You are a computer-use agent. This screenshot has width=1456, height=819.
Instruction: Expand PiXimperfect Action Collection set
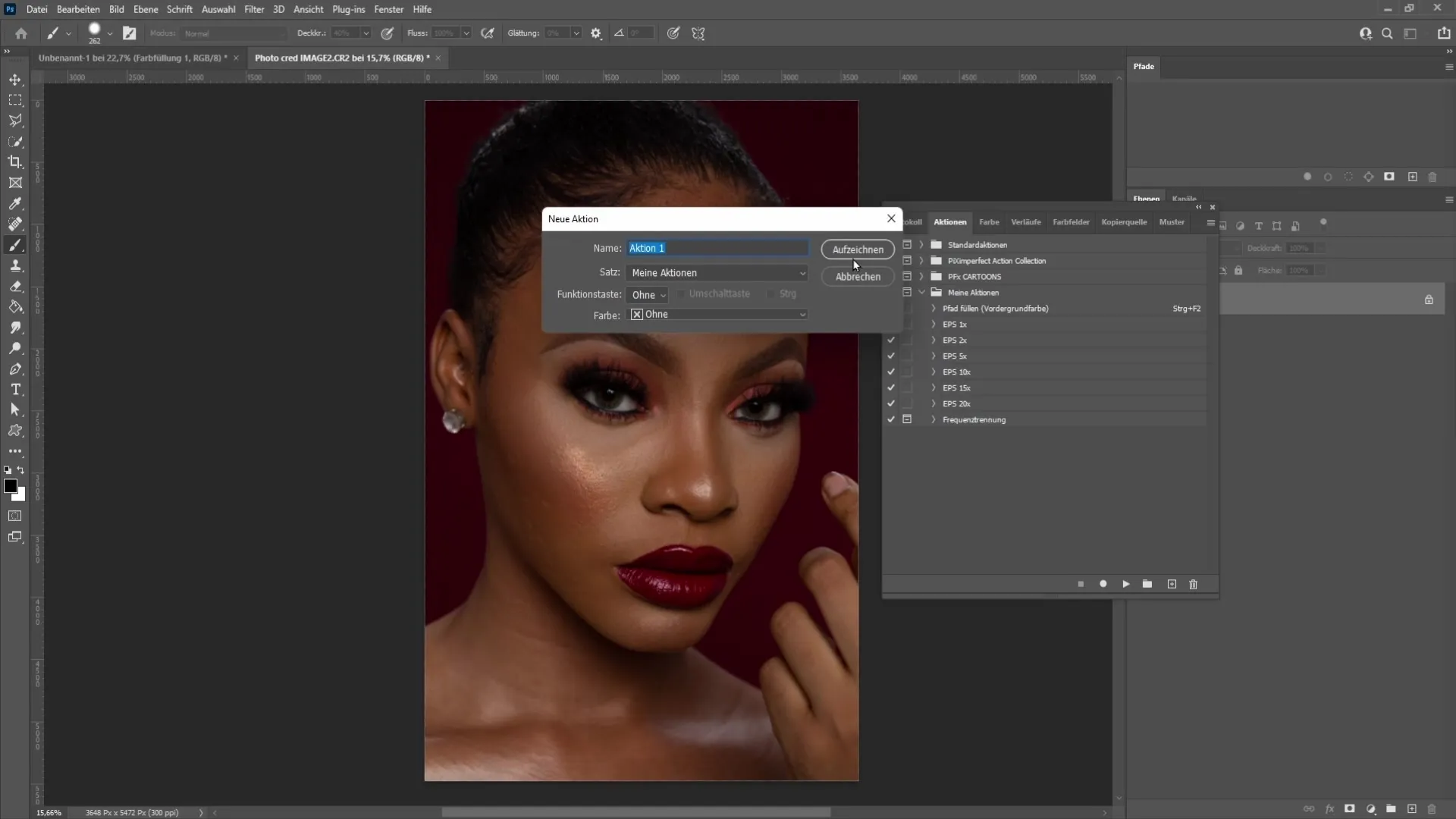click(x=922, y=261)
